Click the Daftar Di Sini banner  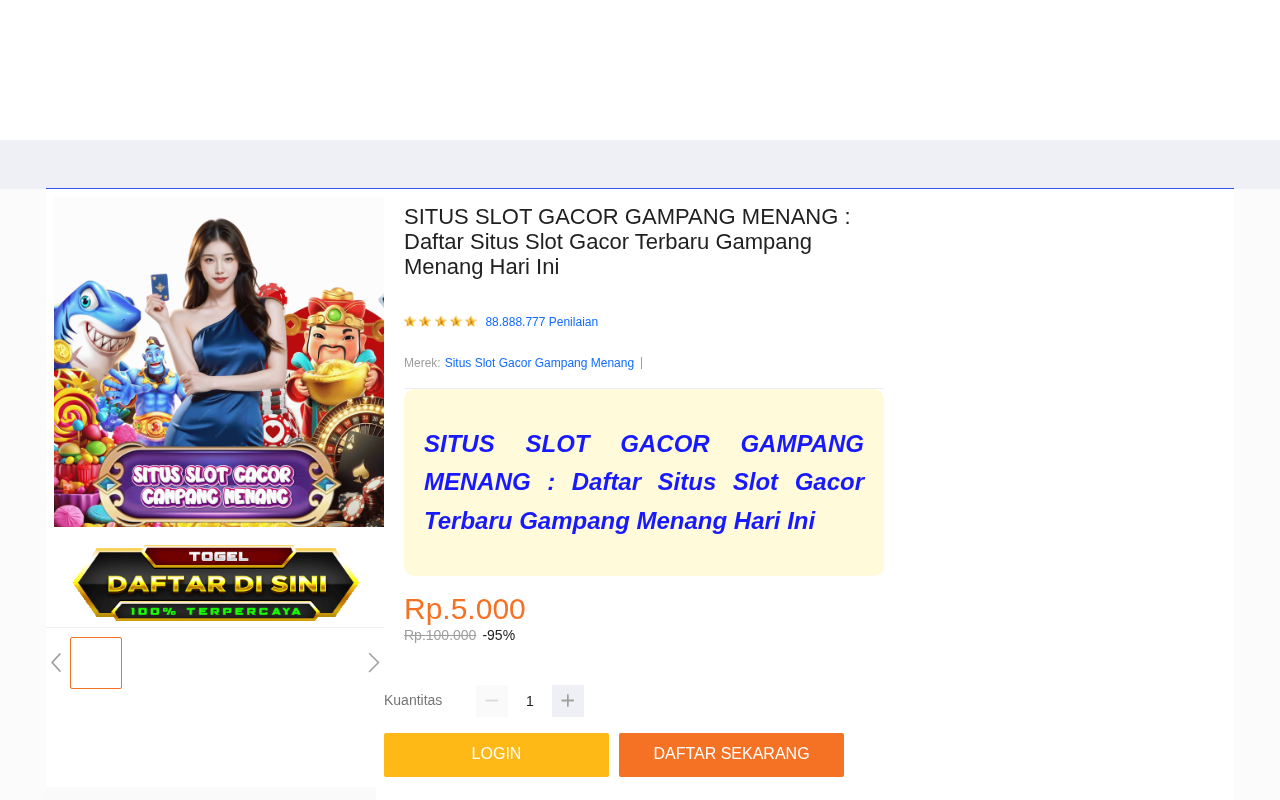click(216, 582)
